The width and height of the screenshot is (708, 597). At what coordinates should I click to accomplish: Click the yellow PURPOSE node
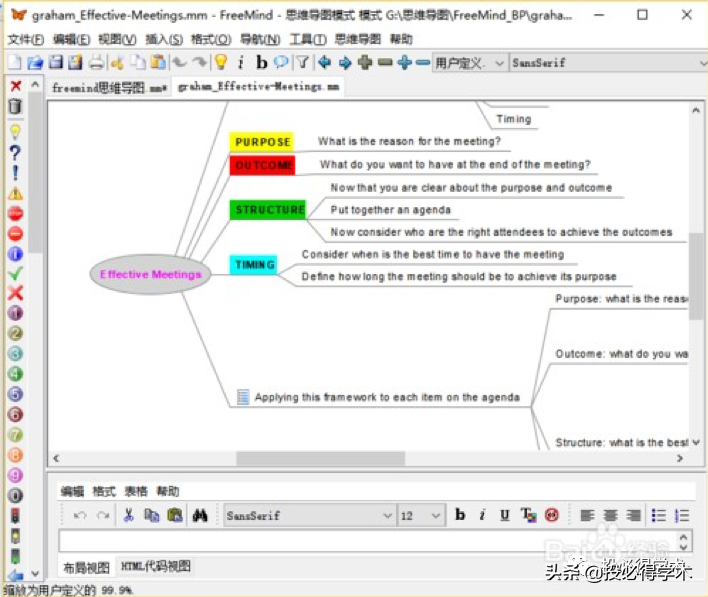click(262, 142)
